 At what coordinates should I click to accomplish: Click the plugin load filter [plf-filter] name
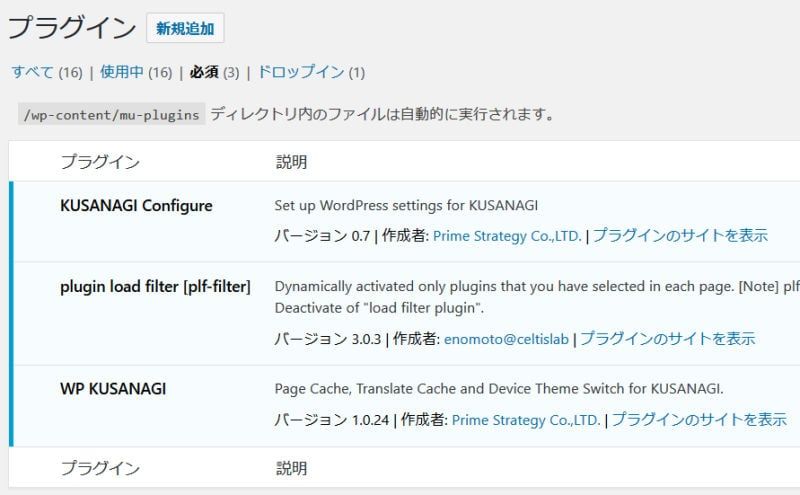click(155, 286)
